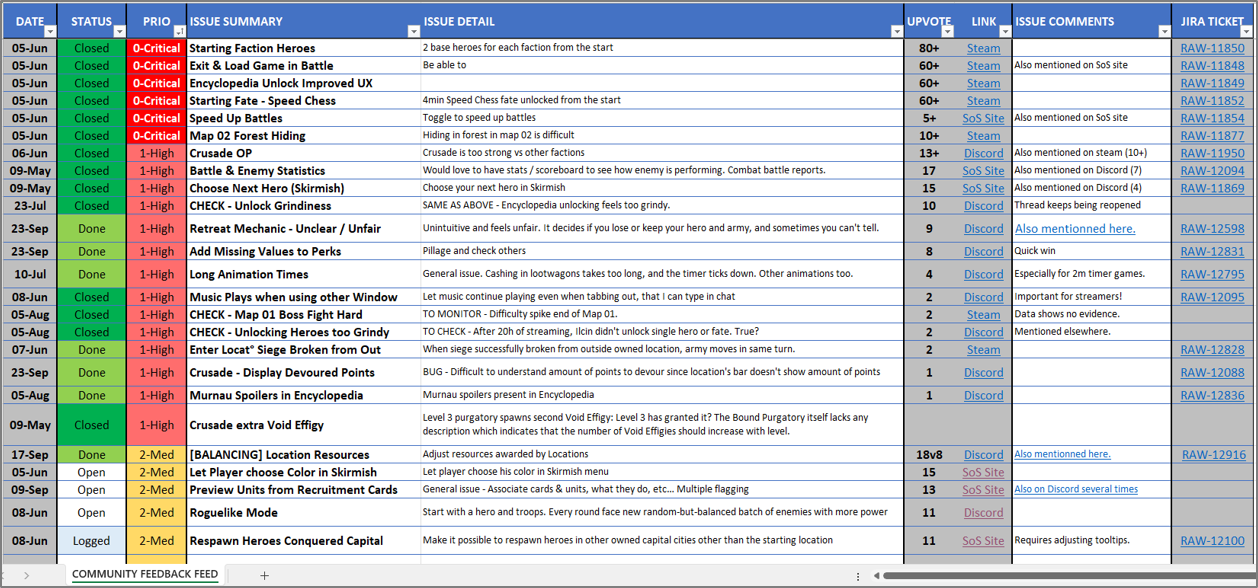Image resolution: width=1258 pixels, height=588 pixels.
Task: Open the DATE column filter dropdown
Action: click(50, 32)
